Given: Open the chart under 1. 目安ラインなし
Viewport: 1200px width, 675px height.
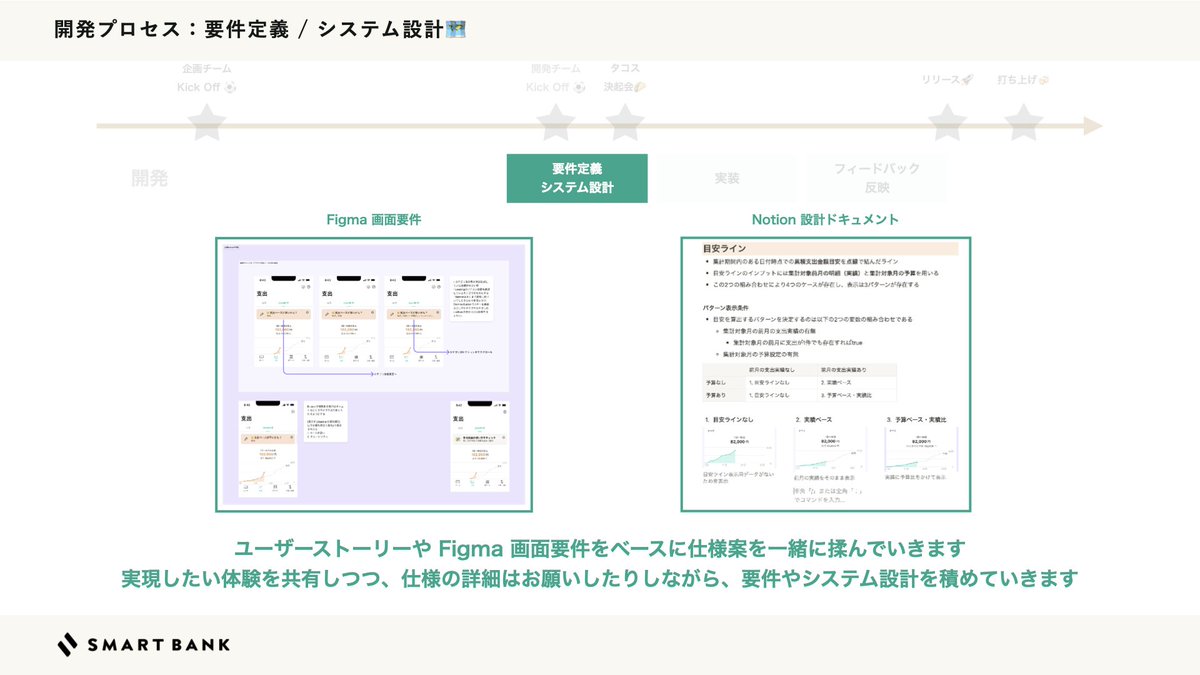Looking at the screenshot, I should coord(740,450).
